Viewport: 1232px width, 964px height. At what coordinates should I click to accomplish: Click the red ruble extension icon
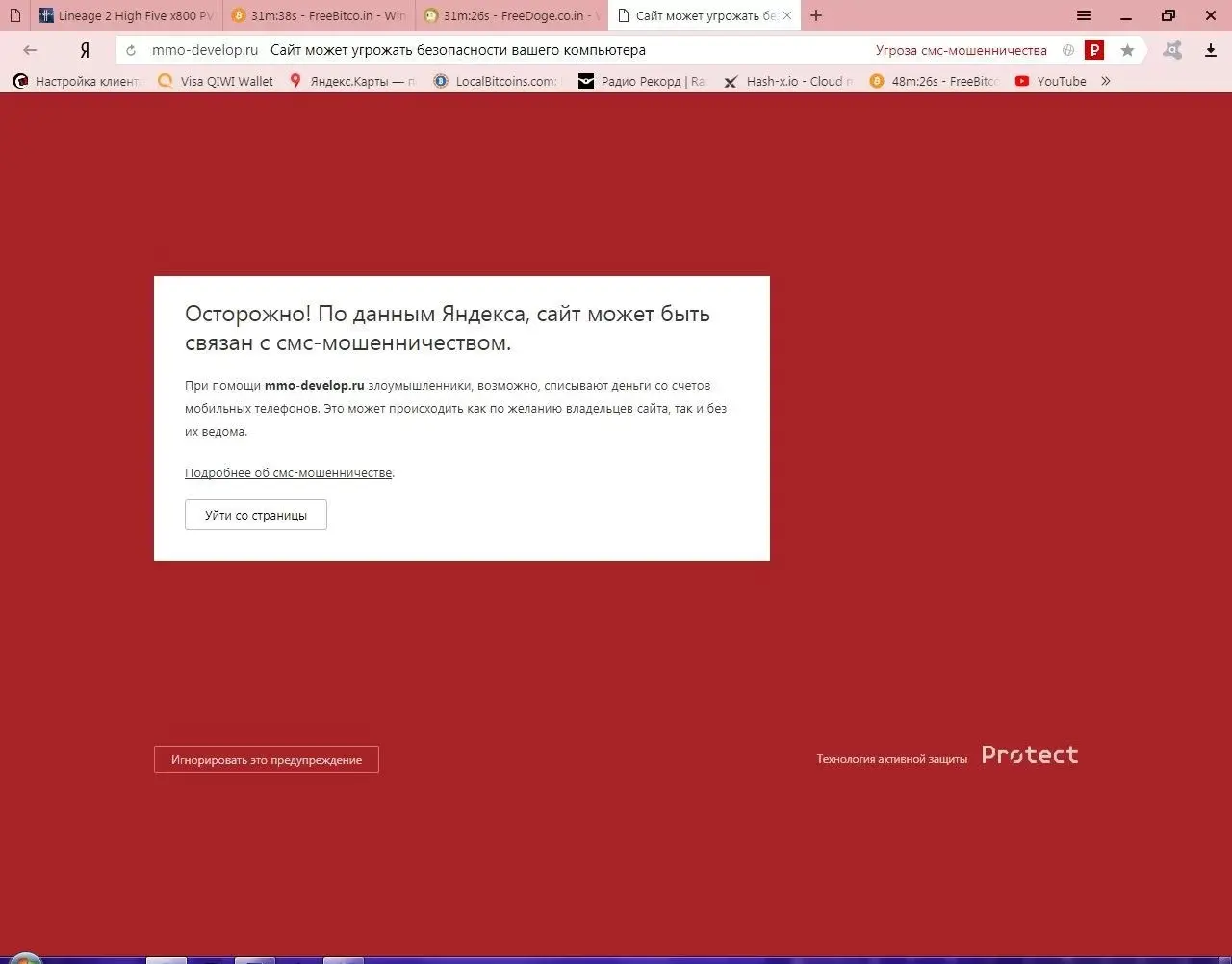(1094, 50)
